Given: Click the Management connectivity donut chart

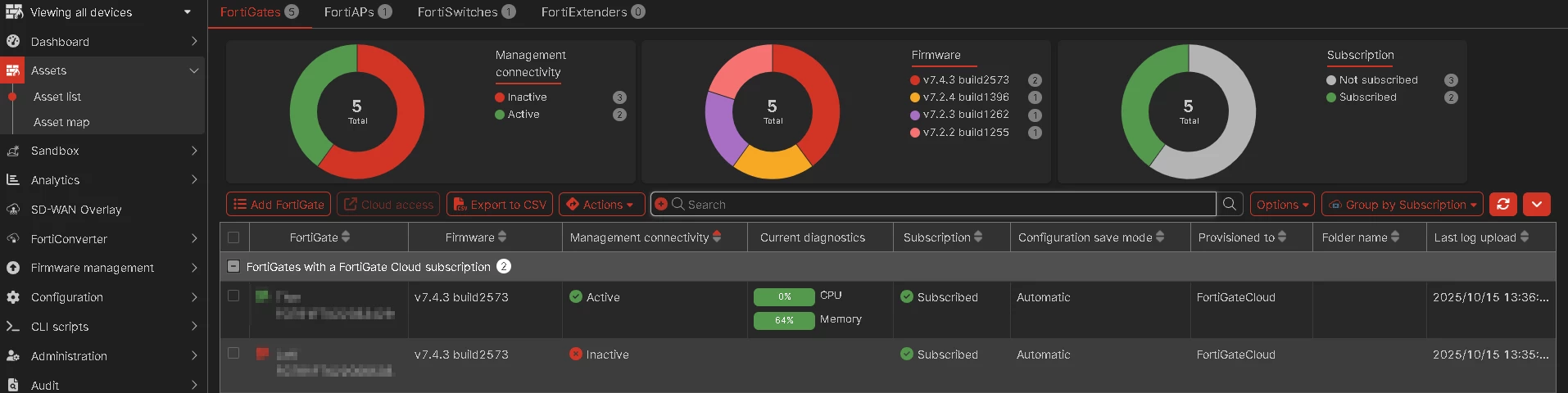Looking at the screenshot, I should coord(357,111).
